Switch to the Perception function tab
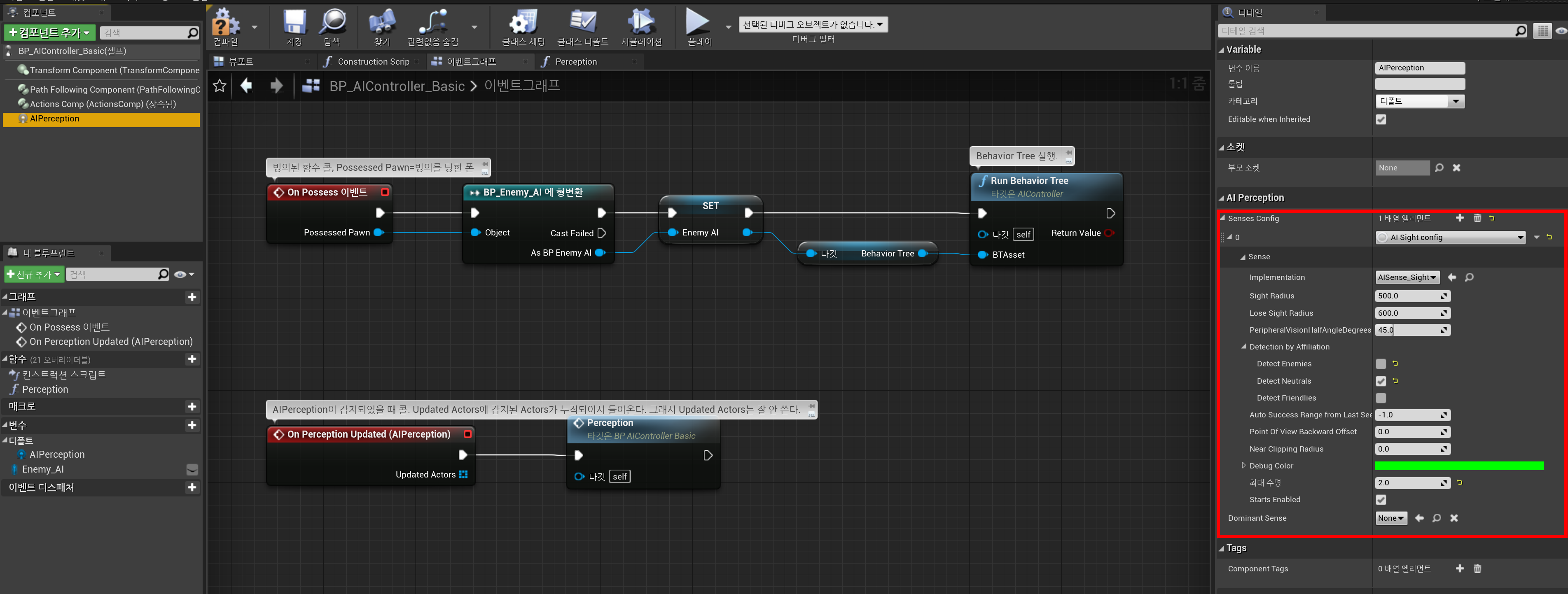This screenshot has height=594, width=1568. [x=575, y=61]
